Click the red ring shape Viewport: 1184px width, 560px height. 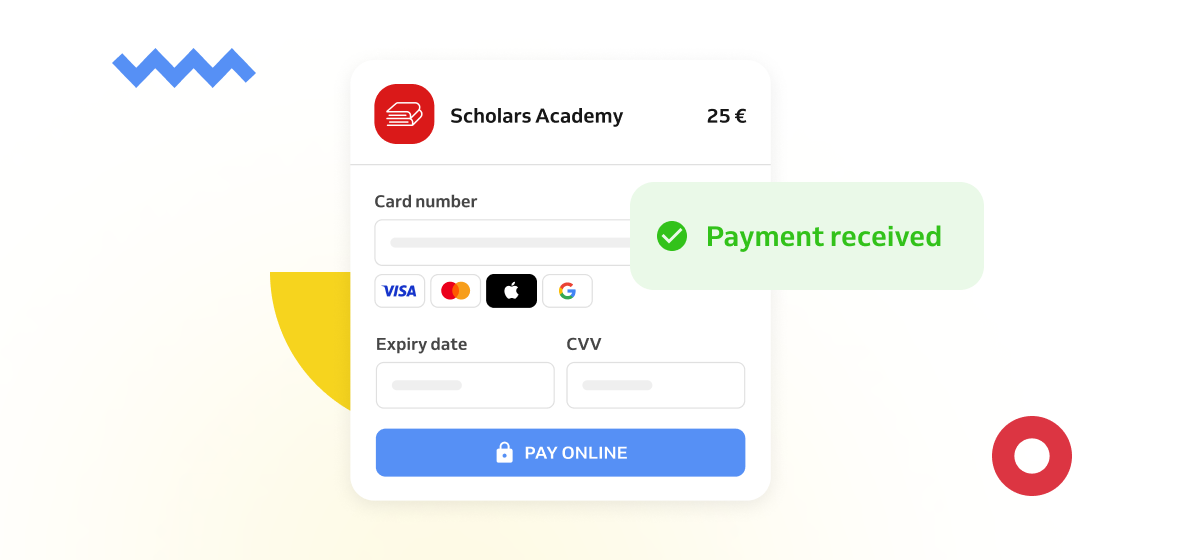click(x=1031, y=456)
